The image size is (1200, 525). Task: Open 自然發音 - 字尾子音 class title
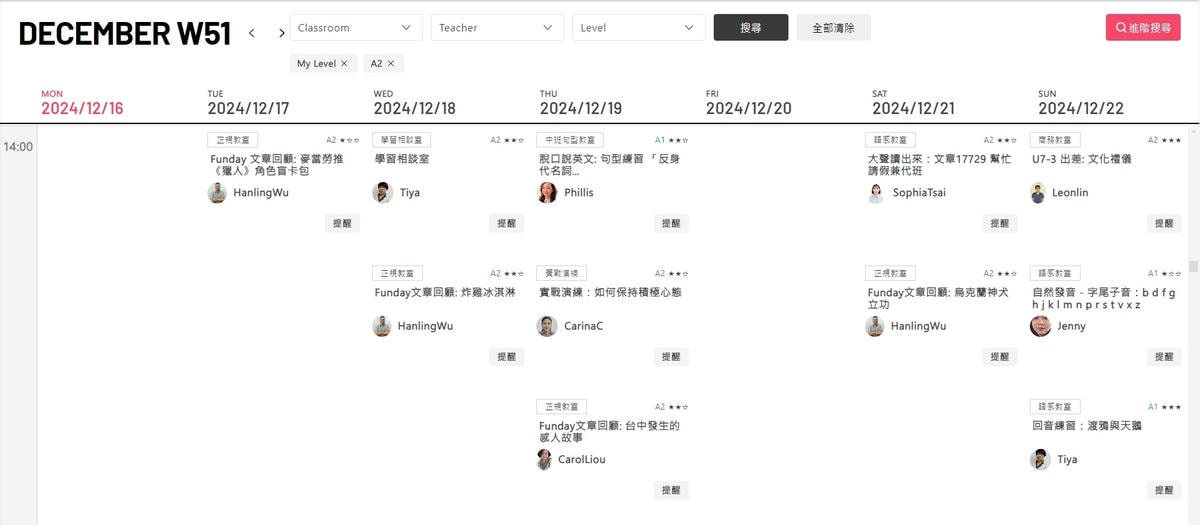1104,298
